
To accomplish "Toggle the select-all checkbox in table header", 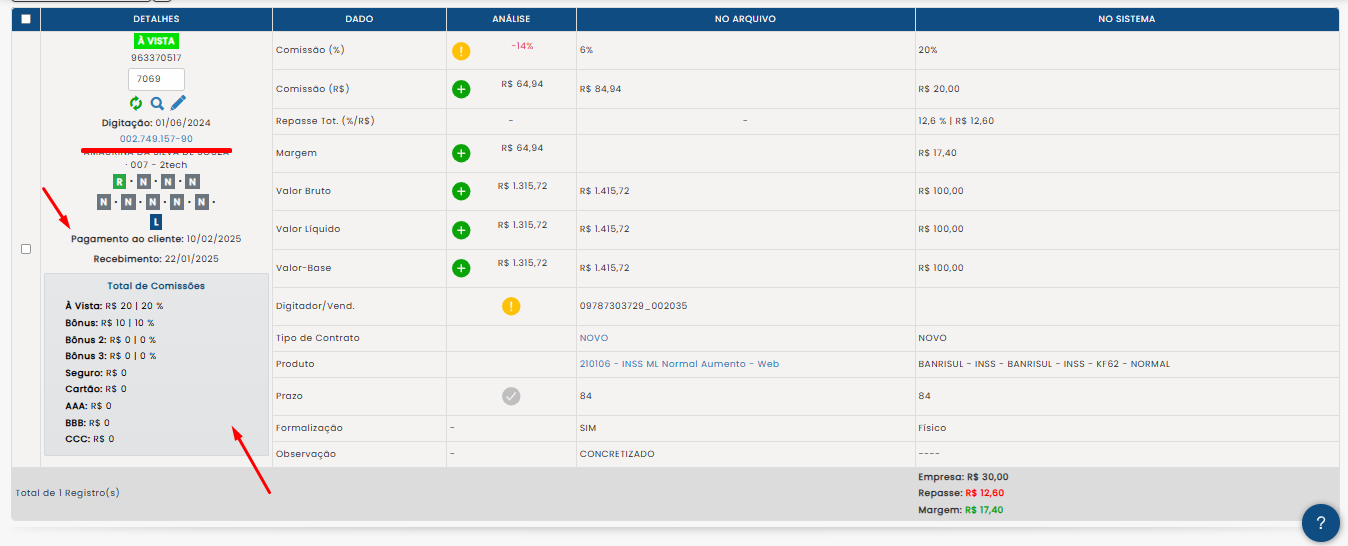I will [x=25, y=19].
